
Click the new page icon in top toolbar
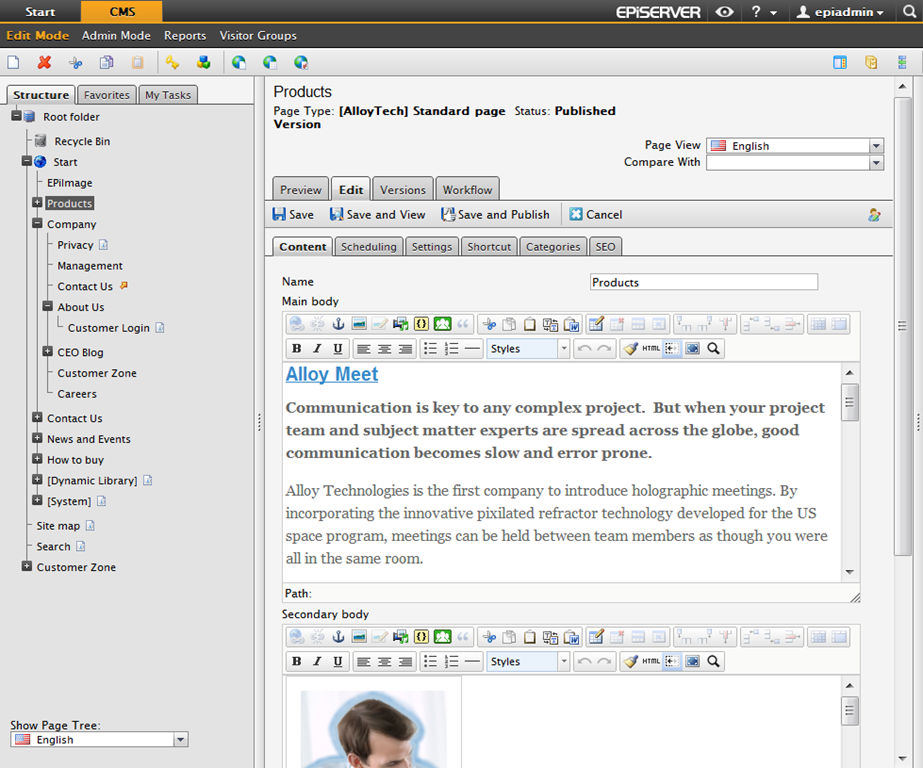click(x=13, y=62)
